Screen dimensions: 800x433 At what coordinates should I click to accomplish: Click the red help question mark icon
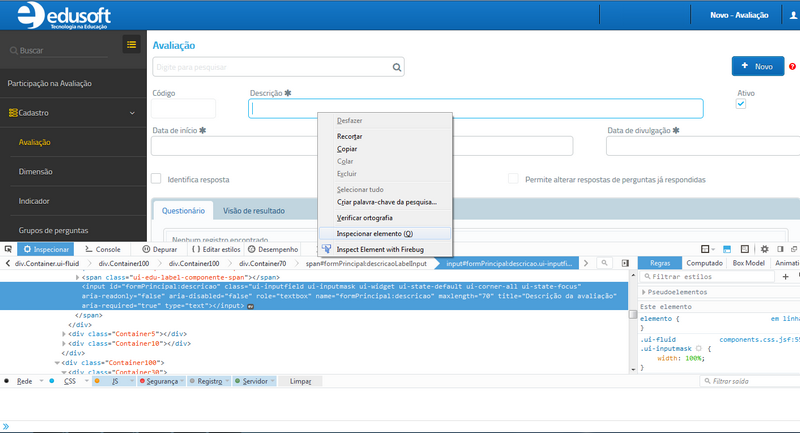pyautogui.click(x=792, y=66)
